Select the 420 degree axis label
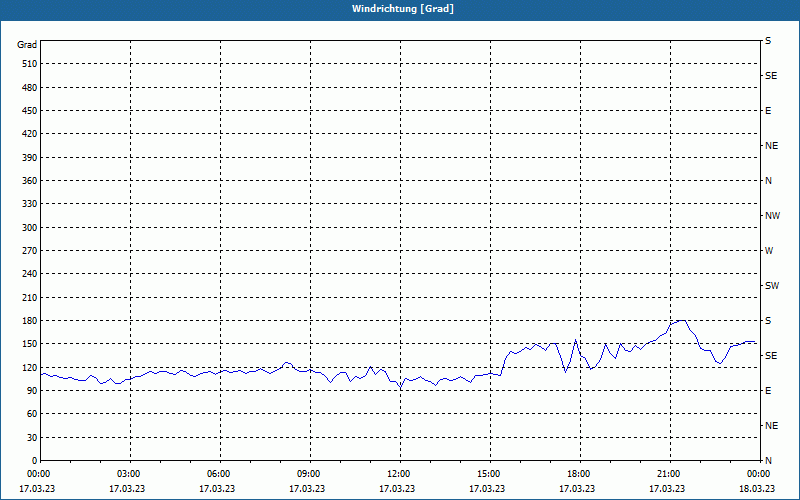Screen dimensions: 800x500 point(30,134)
